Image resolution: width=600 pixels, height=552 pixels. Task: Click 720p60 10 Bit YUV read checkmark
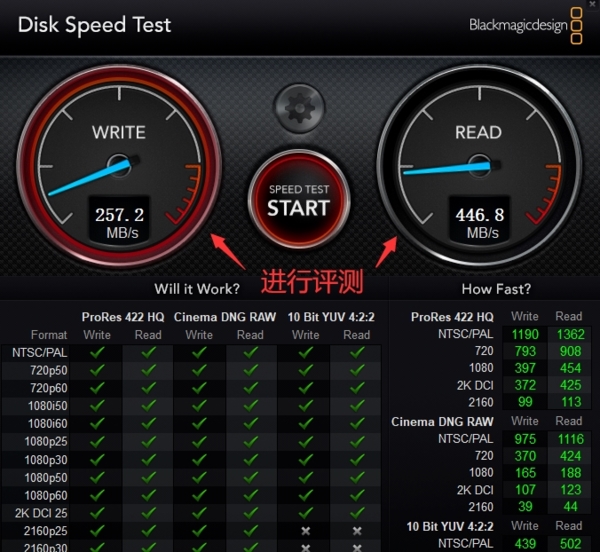(x=357, y=388)
